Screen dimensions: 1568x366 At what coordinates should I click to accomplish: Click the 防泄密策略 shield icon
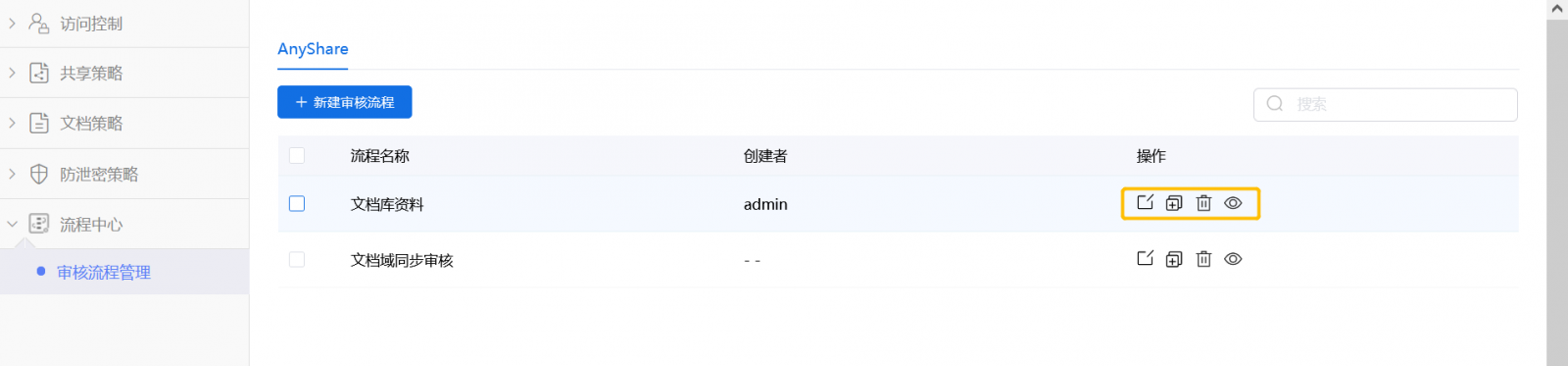(x=39, y=174)
